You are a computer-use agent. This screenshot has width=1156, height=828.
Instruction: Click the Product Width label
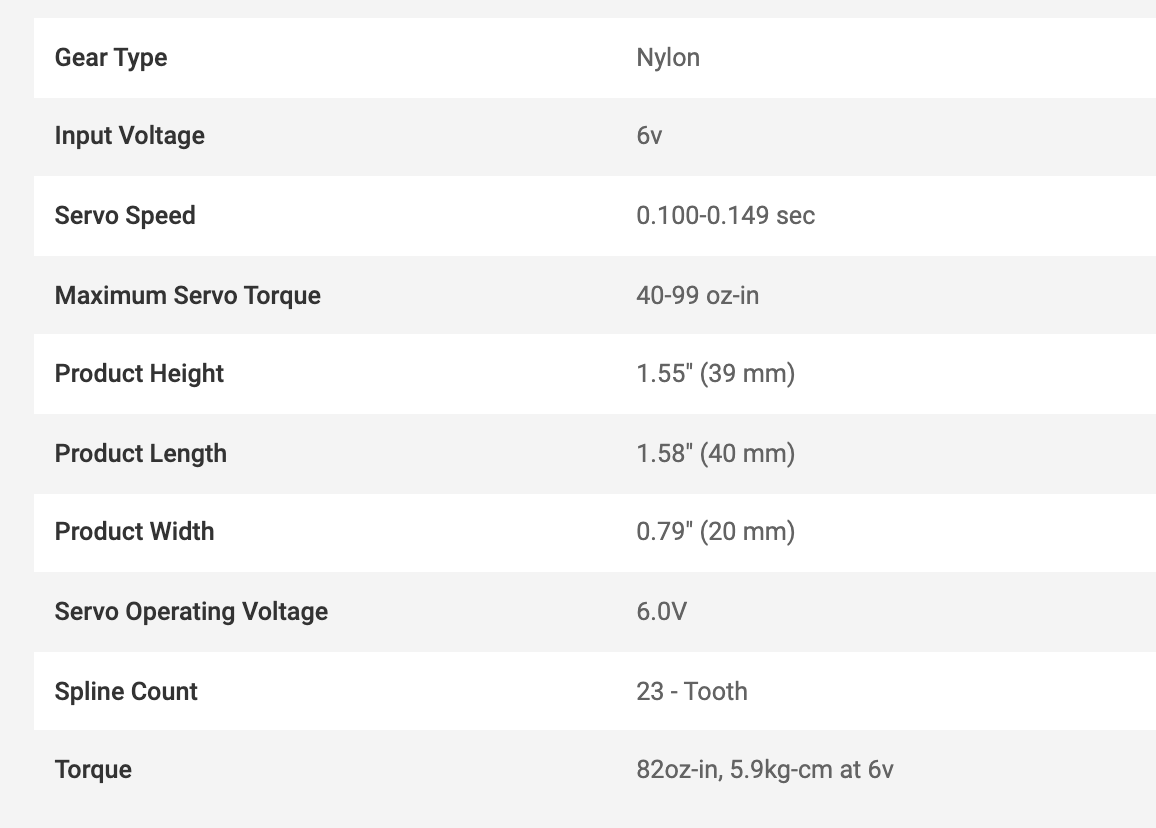pos(135,532)
